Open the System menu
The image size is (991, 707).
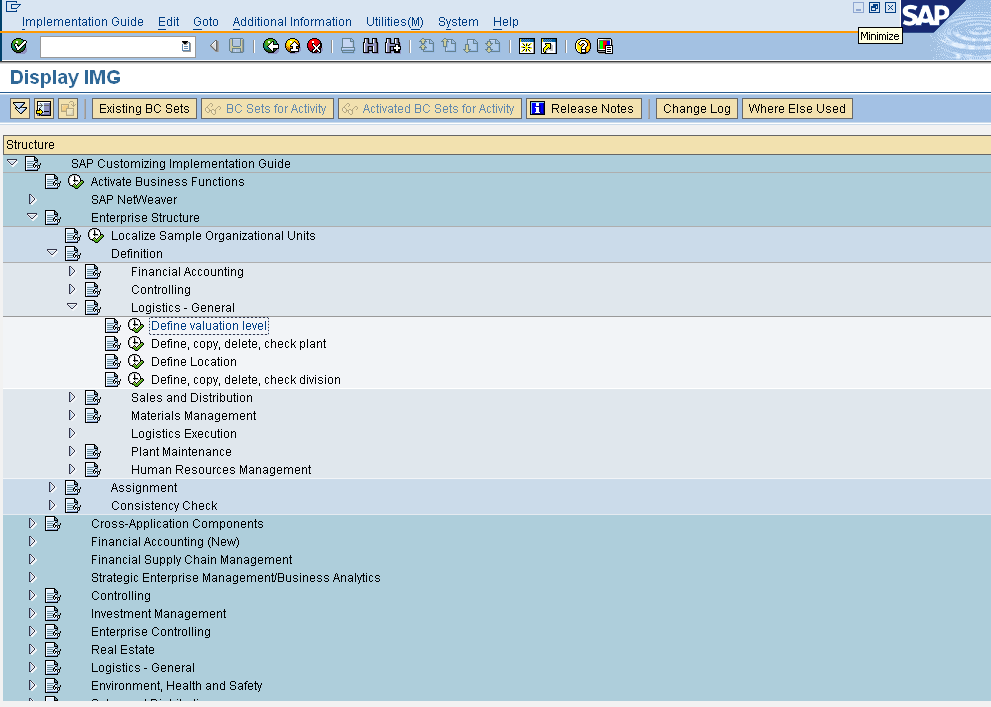(x=458, y=21)
